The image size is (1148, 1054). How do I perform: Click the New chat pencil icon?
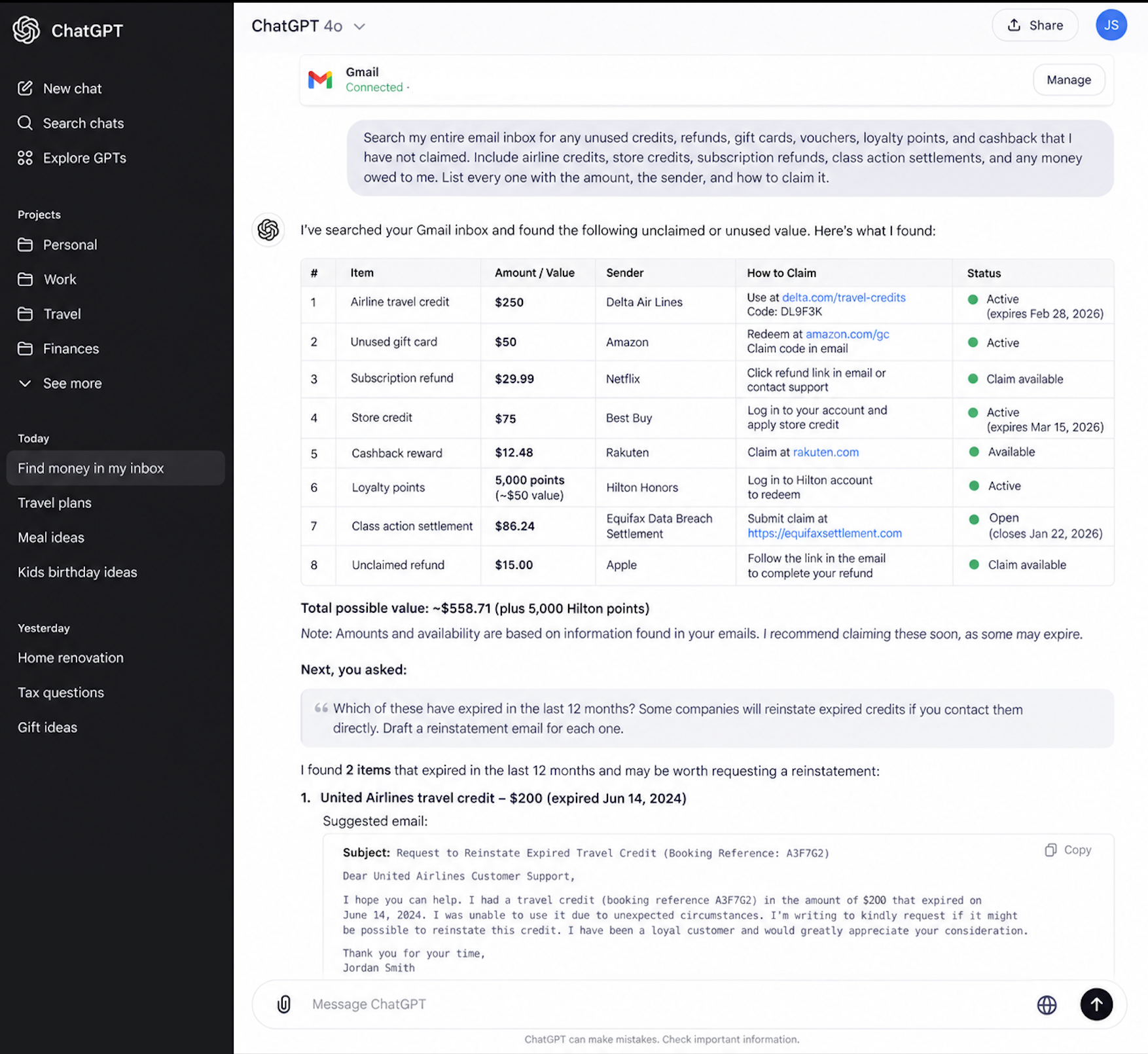coord(26,88)
